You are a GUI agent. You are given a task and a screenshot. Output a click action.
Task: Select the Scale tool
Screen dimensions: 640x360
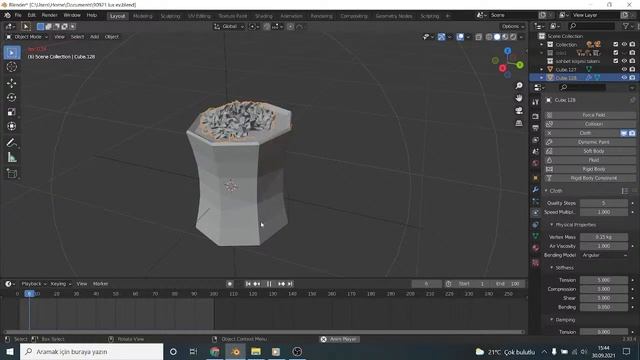click(12, 112)
